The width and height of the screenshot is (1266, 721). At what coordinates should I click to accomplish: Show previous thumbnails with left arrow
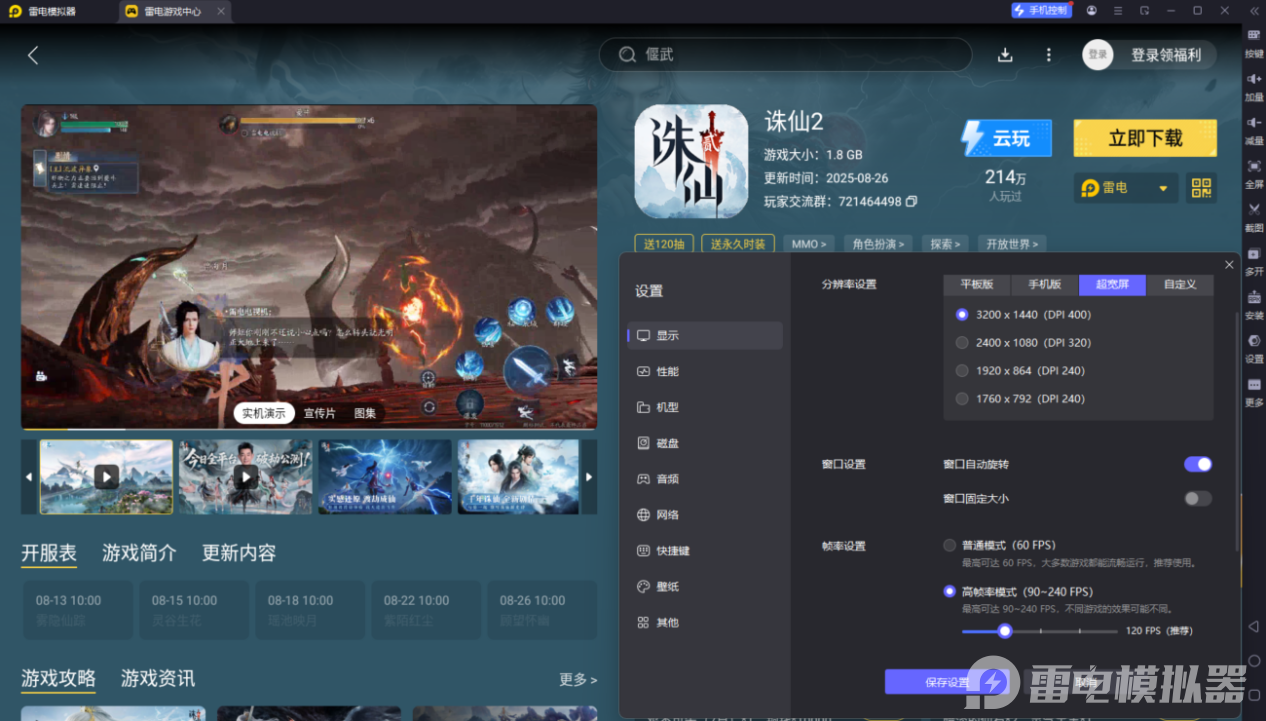point(28,477)
